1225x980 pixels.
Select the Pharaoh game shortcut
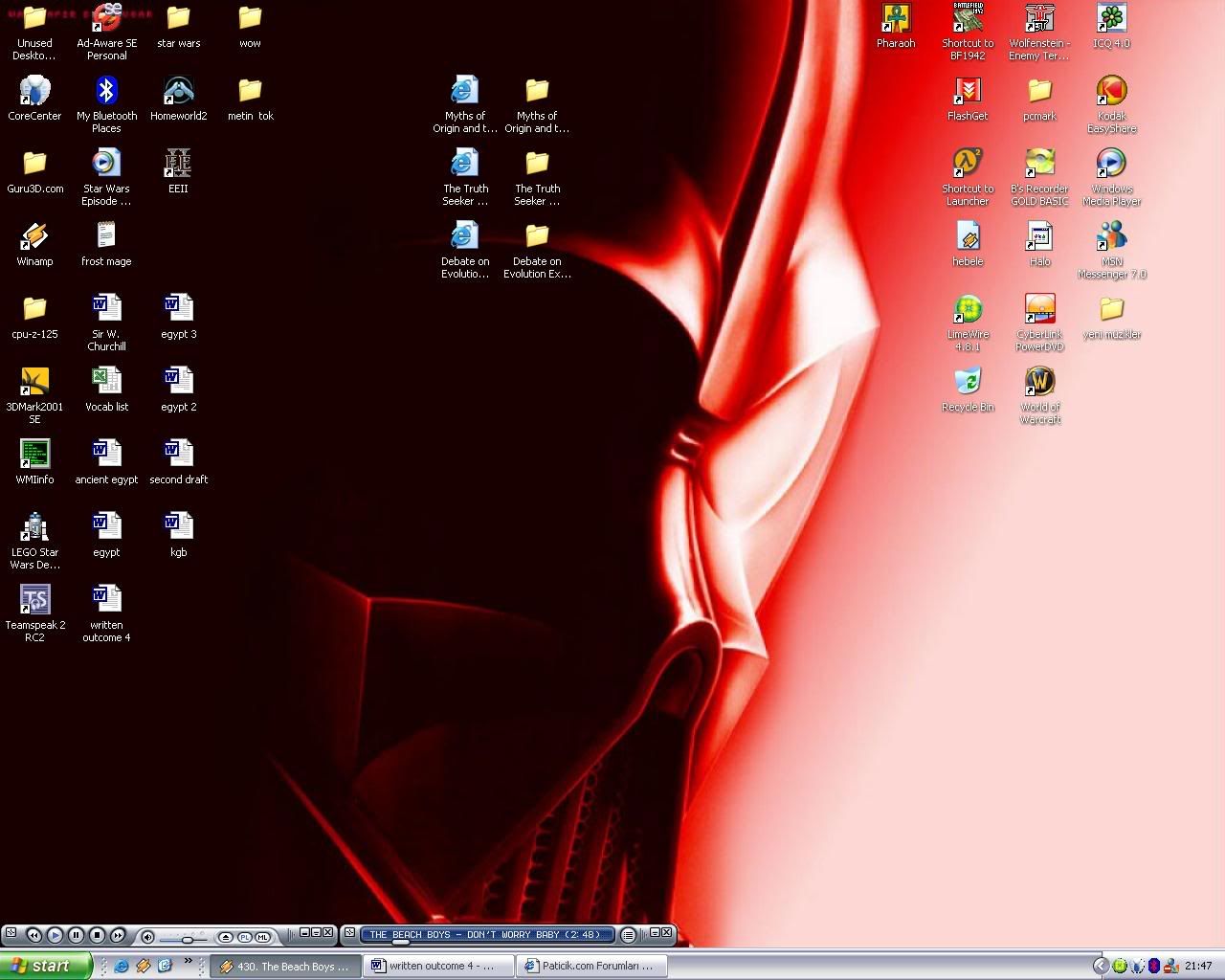pyautogui.click(x=896, y=26)
